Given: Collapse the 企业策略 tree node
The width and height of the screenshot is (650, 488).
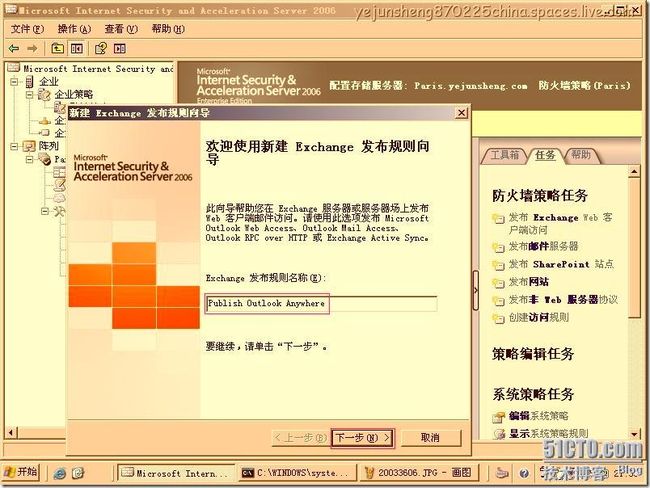Looking at the screenshot, I should tap(29, 95).
